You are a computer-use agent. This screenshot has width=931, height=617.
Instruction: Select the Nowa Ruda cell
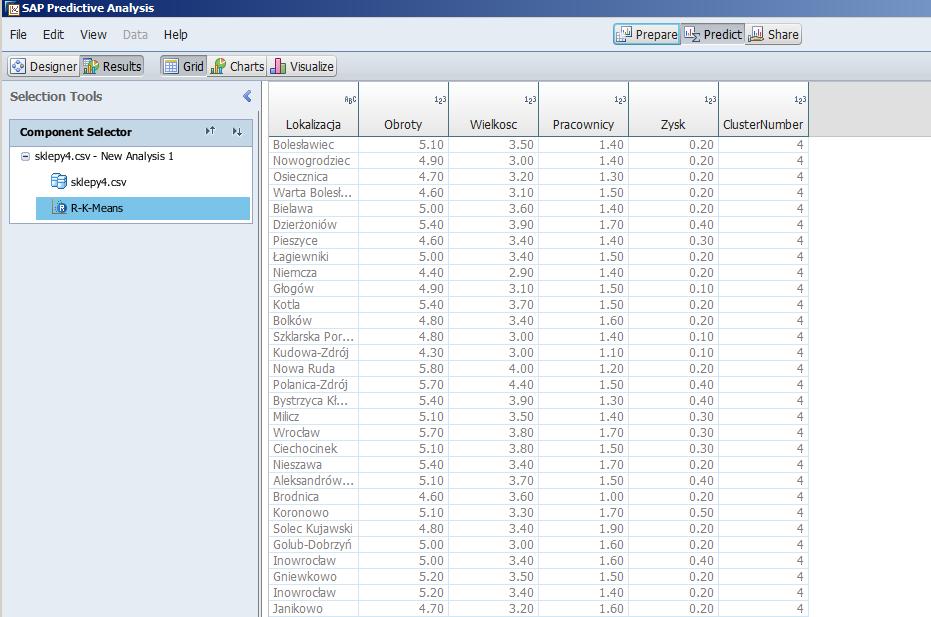point(314,369)
